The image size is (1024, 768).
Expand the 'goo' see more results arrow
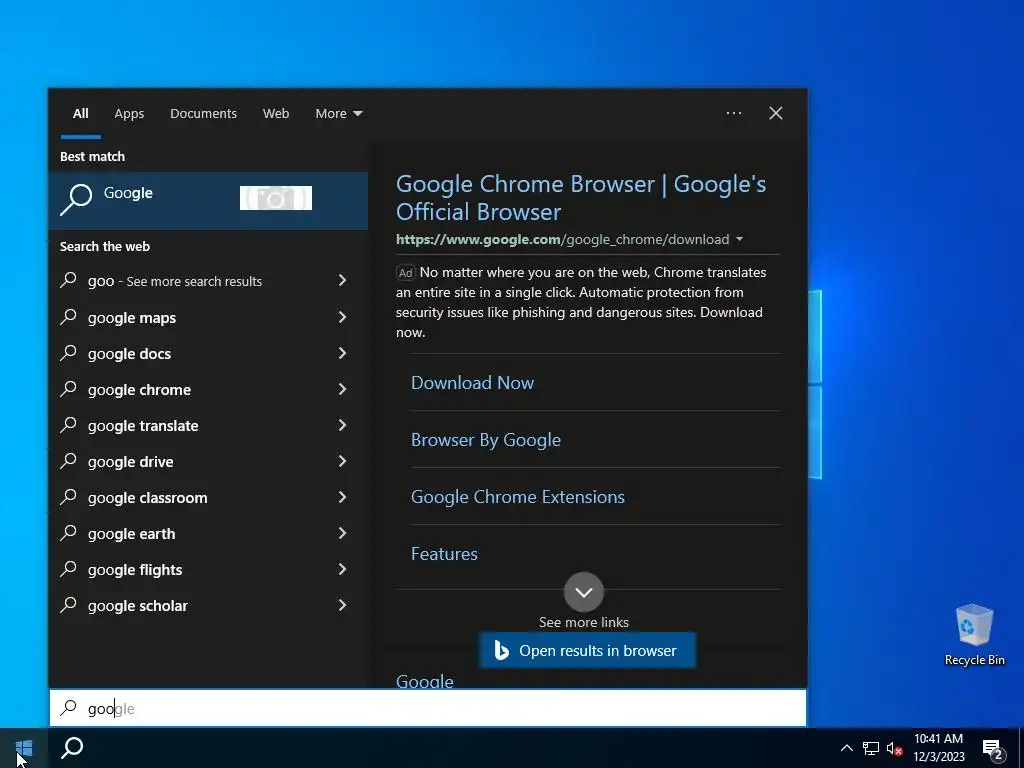pos(342,280)
